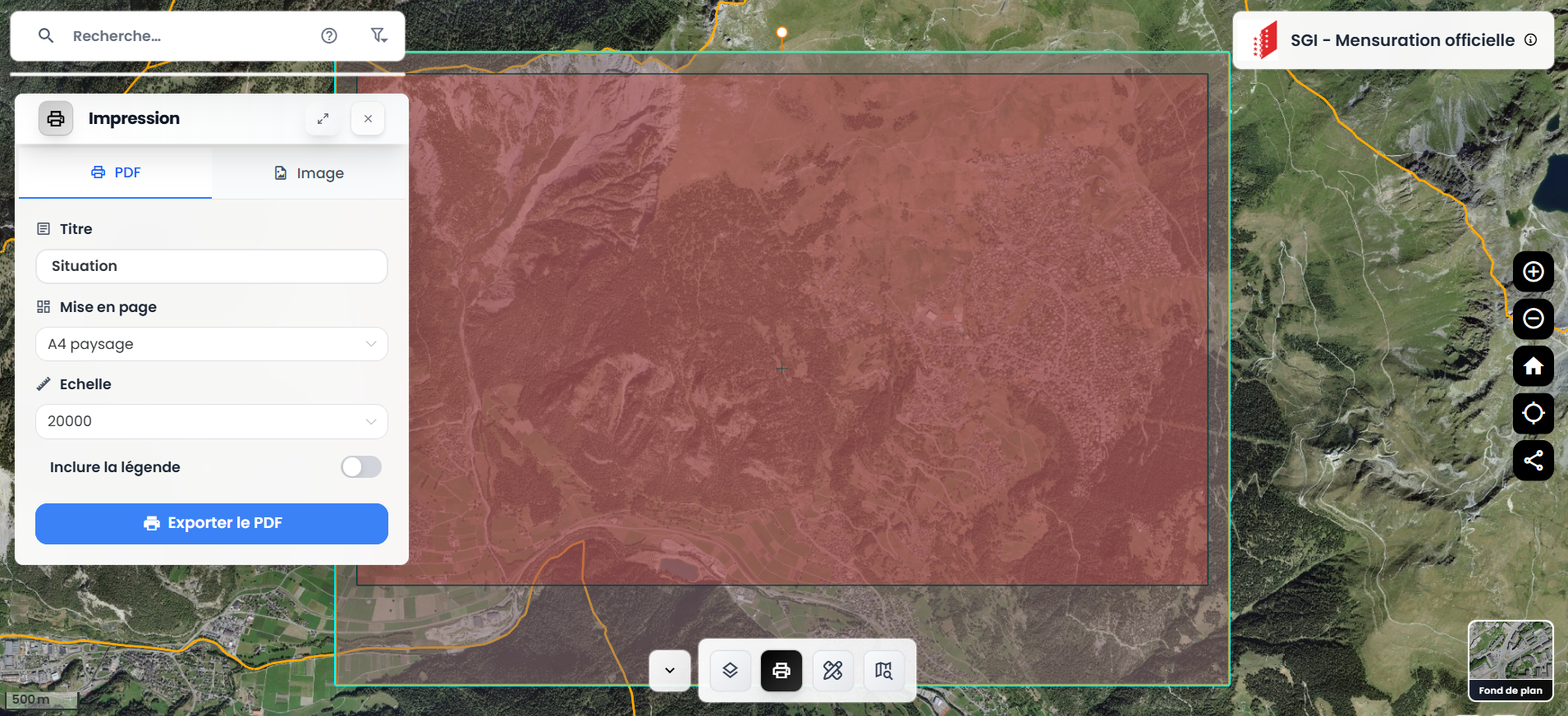Expand the Mise en page dropdown
The width and height of the screenshot is (1568, 716).
[x=212, y=344]
